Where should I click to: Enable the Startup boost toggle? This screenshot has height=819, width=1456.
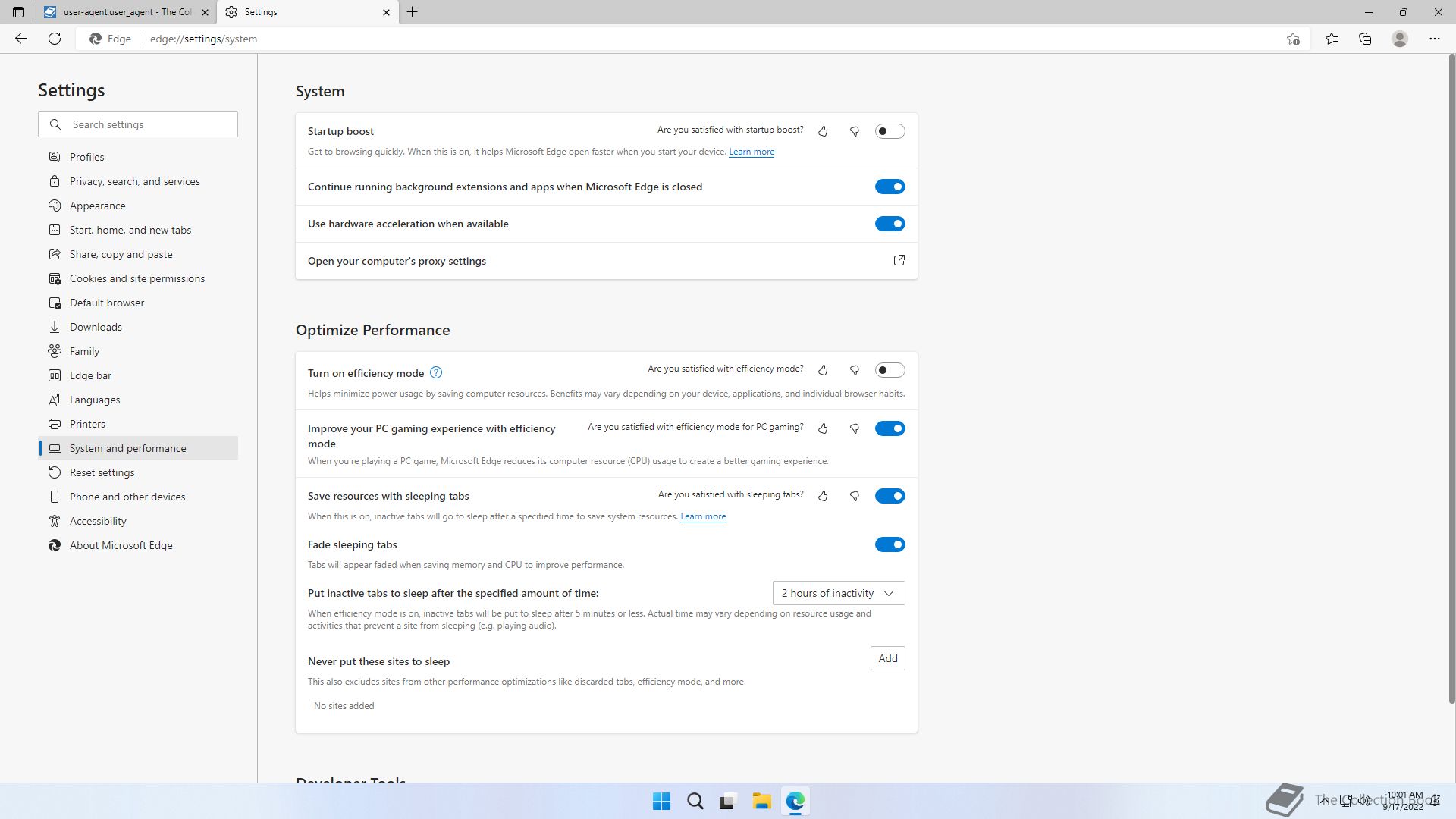click(x=890, y=131)
